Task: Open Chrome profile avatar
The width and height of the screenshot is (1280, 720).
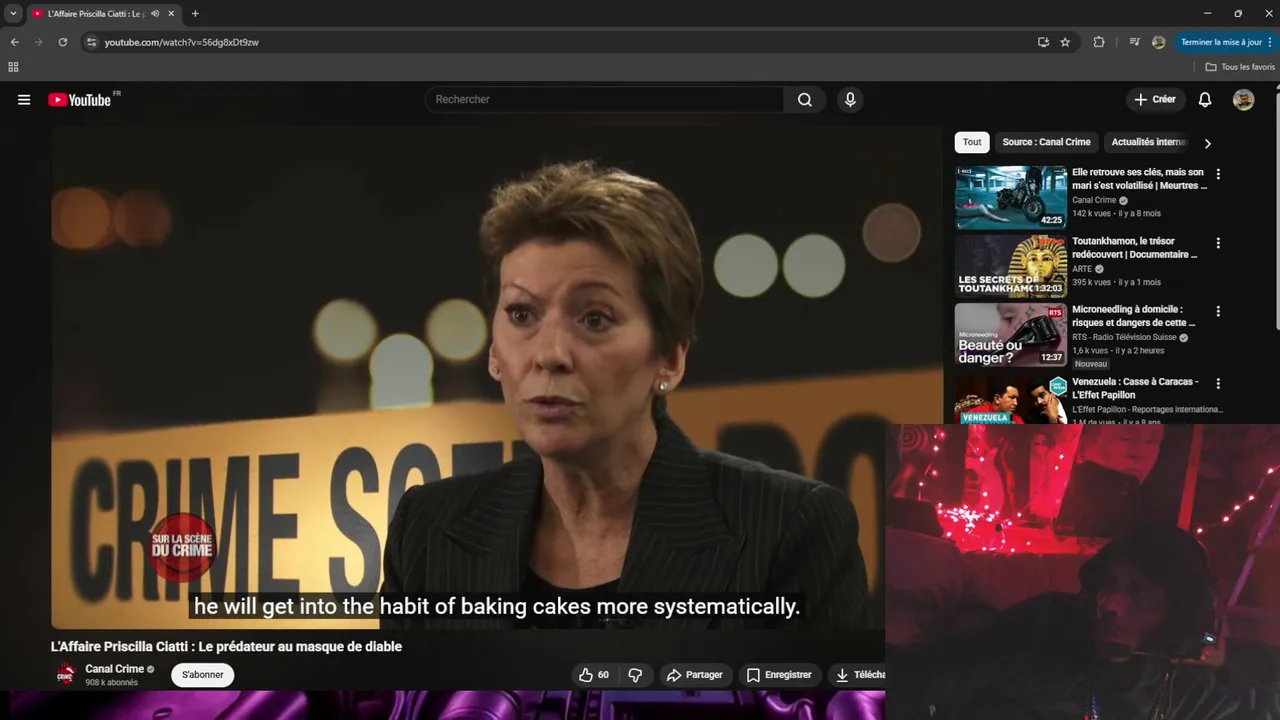Action: coord(1158,42)
